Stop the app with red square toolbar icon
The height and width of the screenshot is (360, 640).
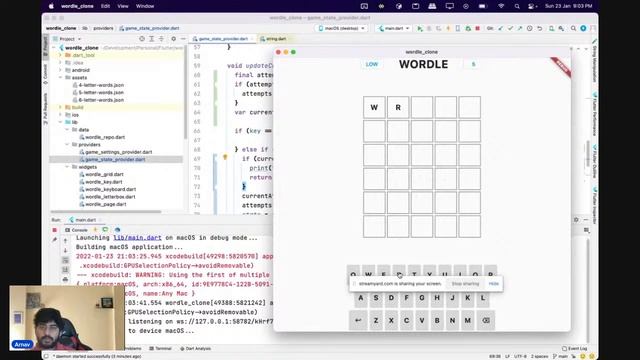pos(478,29)
